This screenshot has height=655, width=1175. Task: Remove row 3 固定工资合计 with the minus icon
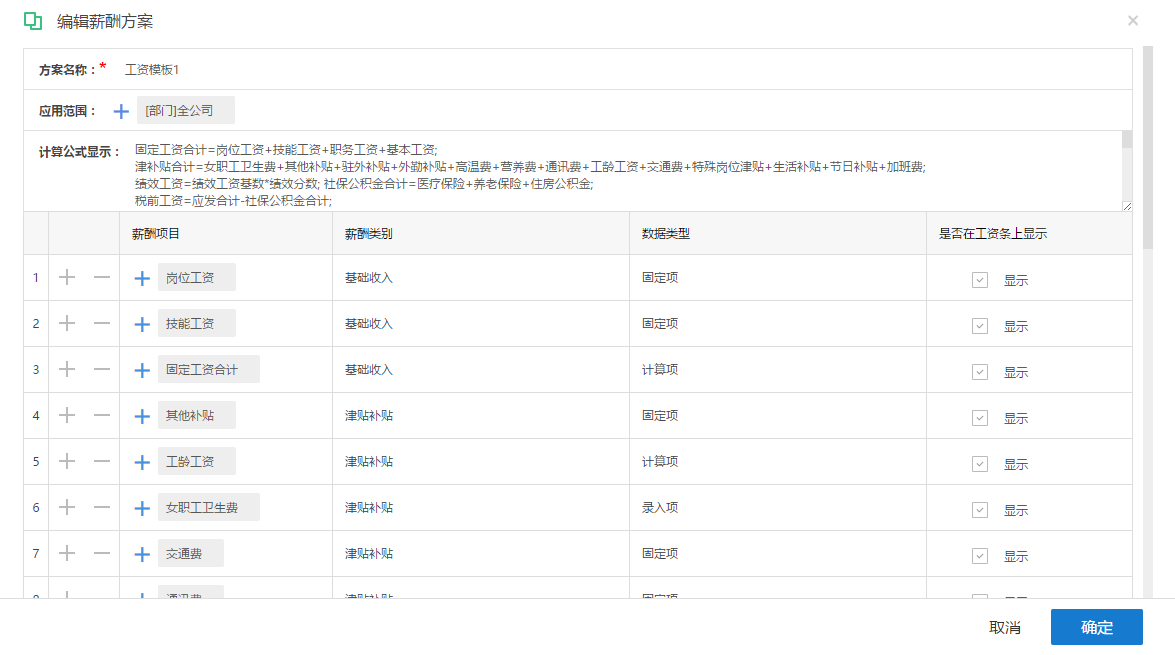coord(102,369)
